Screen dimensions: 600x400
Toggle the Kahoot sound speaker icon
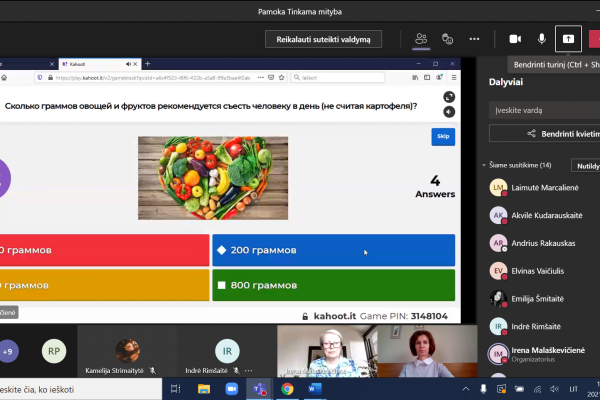[449, 112]
